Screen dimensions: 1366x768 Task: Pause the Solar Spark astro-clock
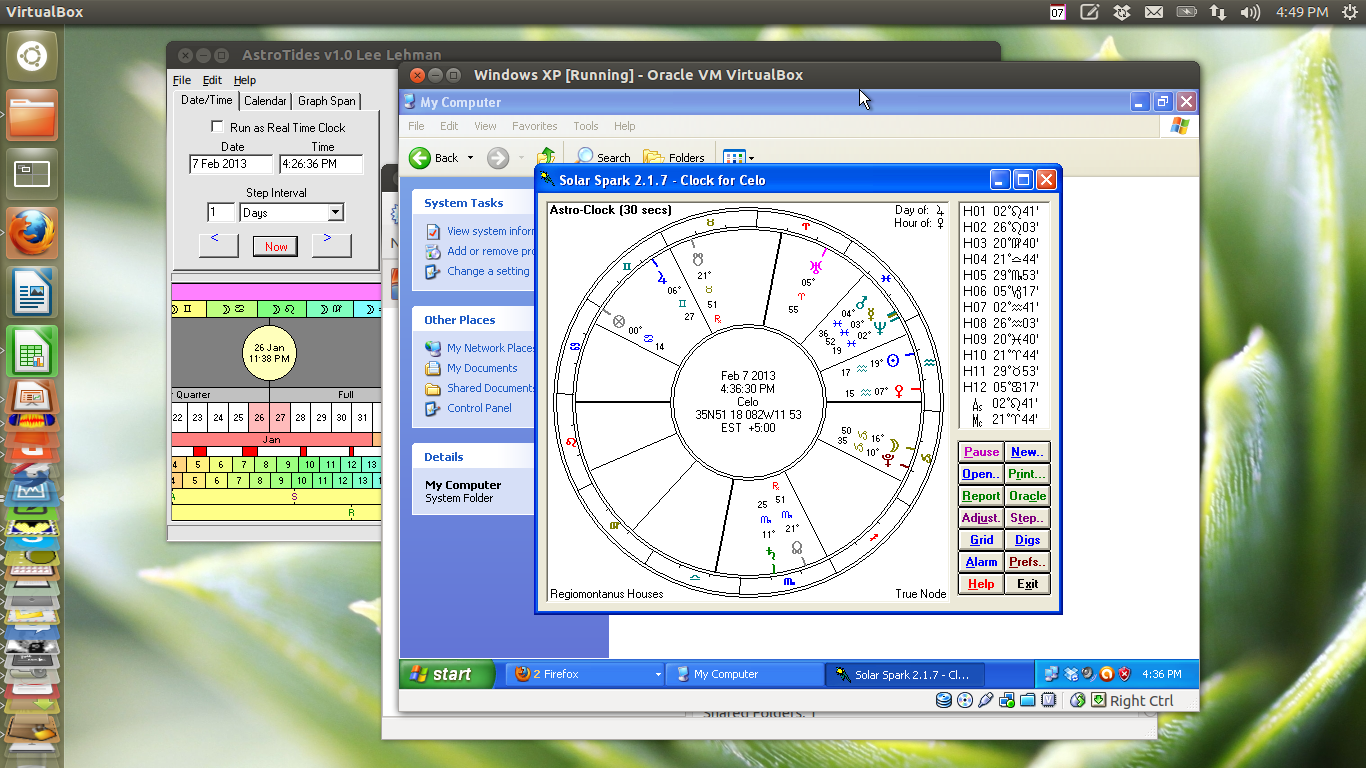980,451
